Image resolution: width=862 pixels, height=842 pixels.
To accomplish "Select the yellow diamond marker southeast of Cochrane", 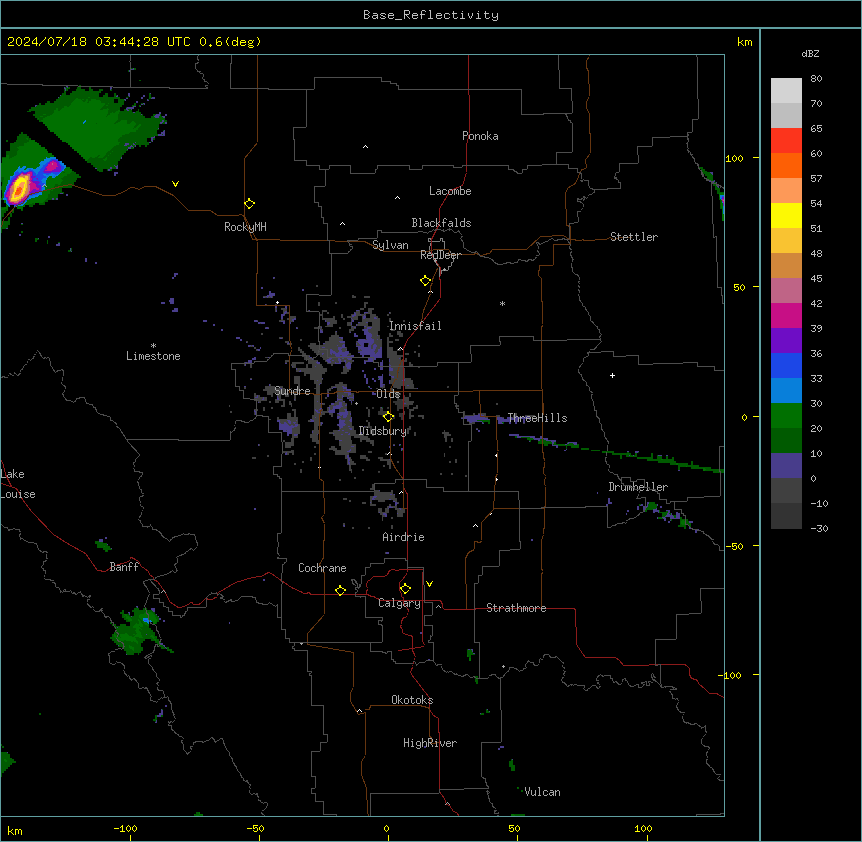I will 340,590.
